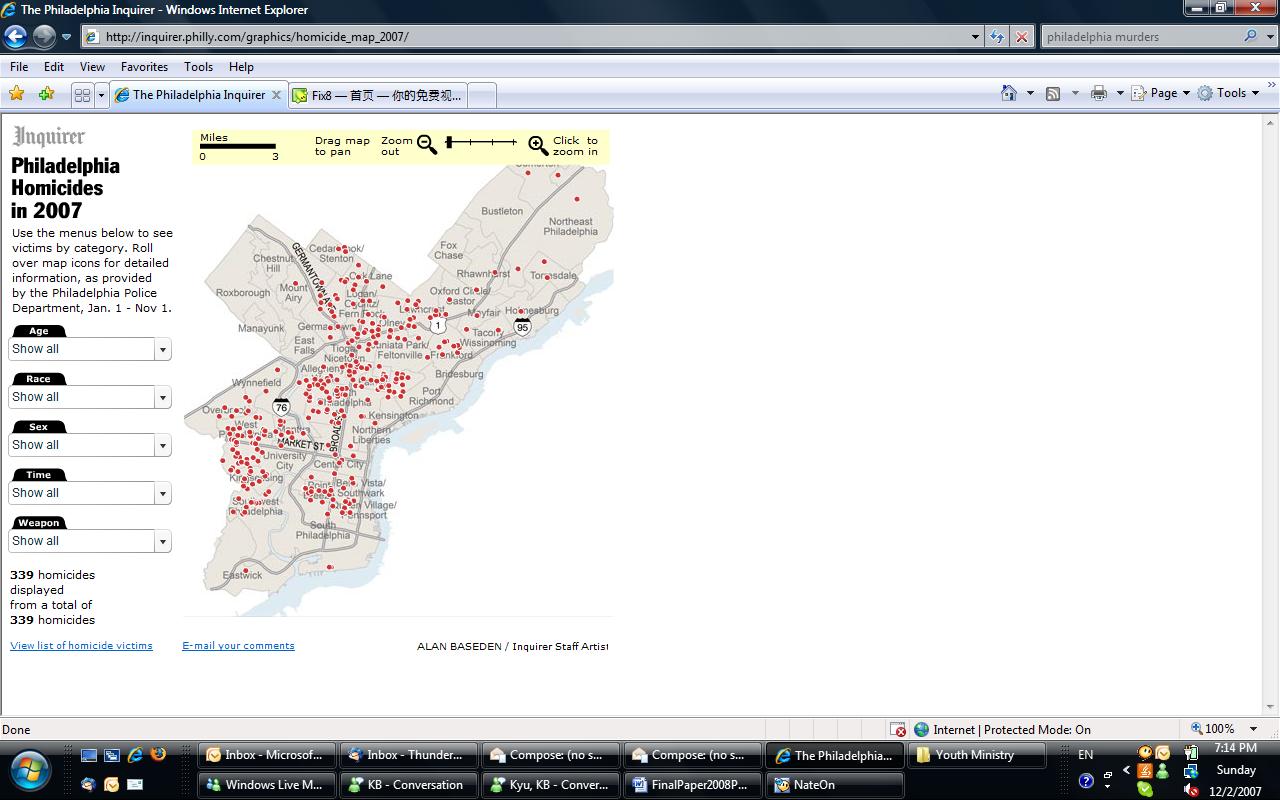Screen dimensions: 1280x800
Task: Click the zoom out magnifier on the map
Action: coord(427,145)
